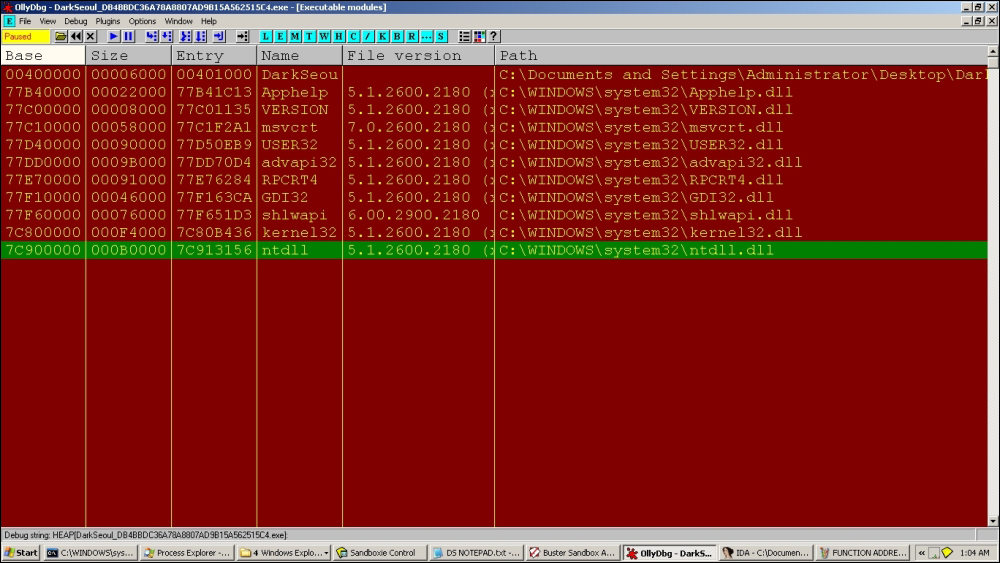
Task: Open the Plugins menu
Action: (x=108, y=21)
